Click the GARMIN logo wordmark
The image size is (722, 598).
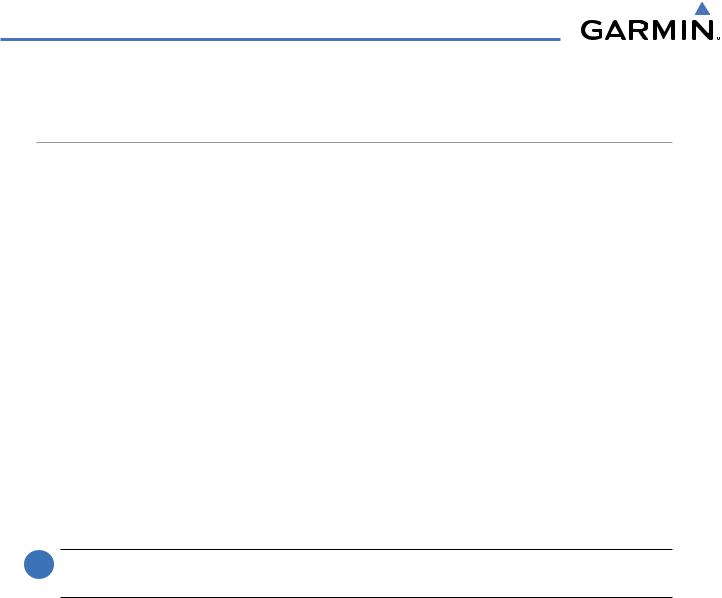pyautogui.click(x=647, y=30)
